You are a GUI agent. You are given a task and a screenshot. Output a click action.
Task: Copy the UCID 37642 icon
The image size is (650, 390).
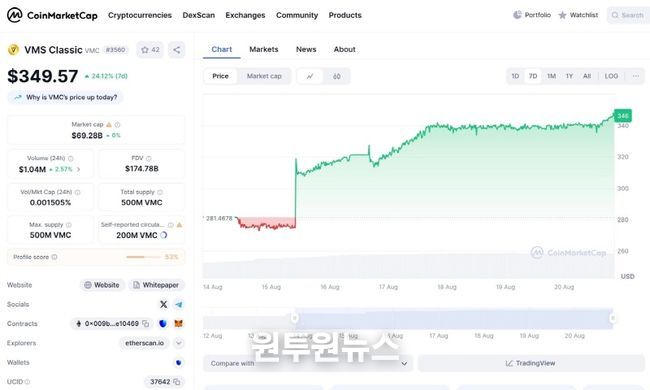click(177, 382)
